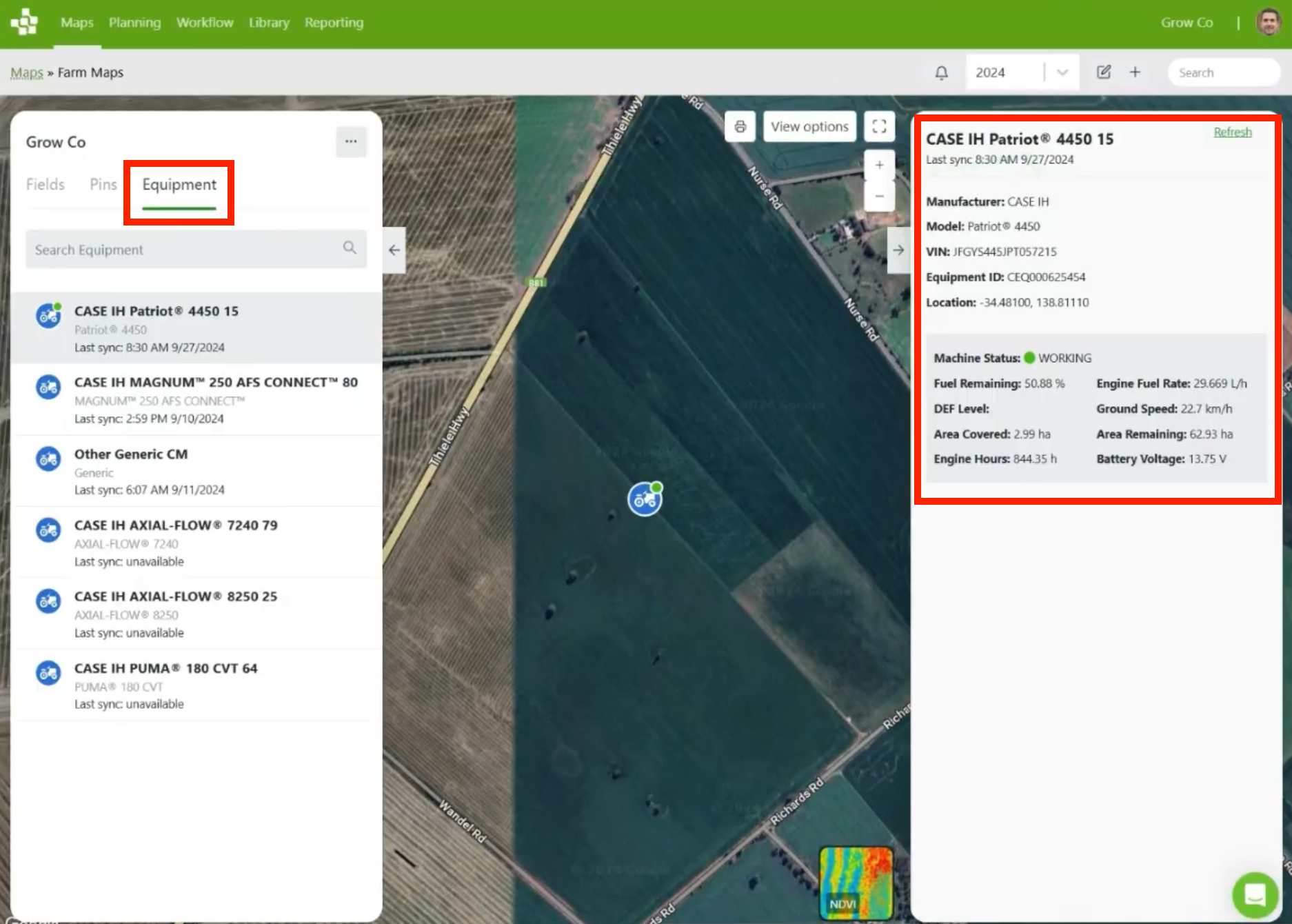1292x924 pixels.
Task: Open the NDVI layer thumbnail
Action: [x=856, y=883]
